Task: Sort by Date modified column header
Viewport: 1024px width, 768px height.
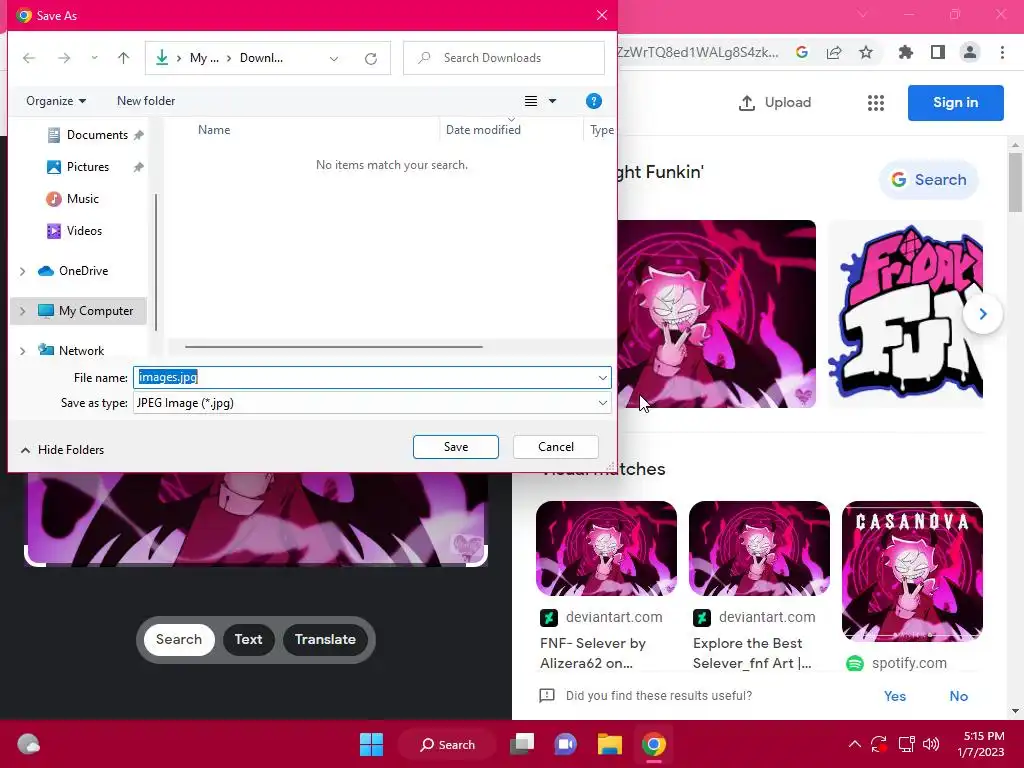Action: click(483, 130)
